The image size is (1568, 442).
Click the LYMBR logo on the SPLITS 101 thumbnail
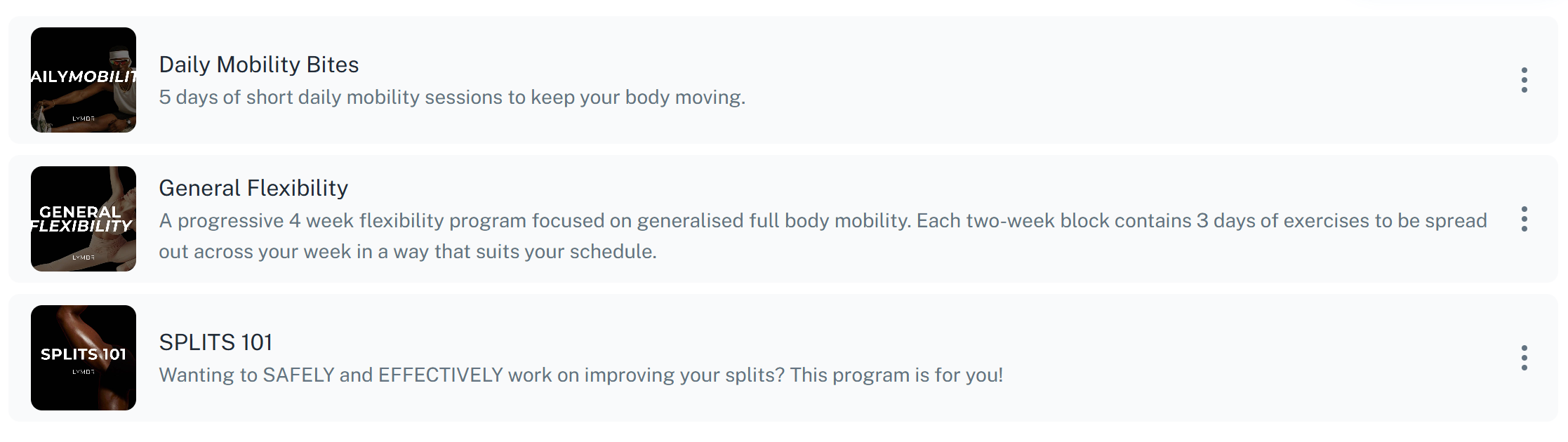84,372
